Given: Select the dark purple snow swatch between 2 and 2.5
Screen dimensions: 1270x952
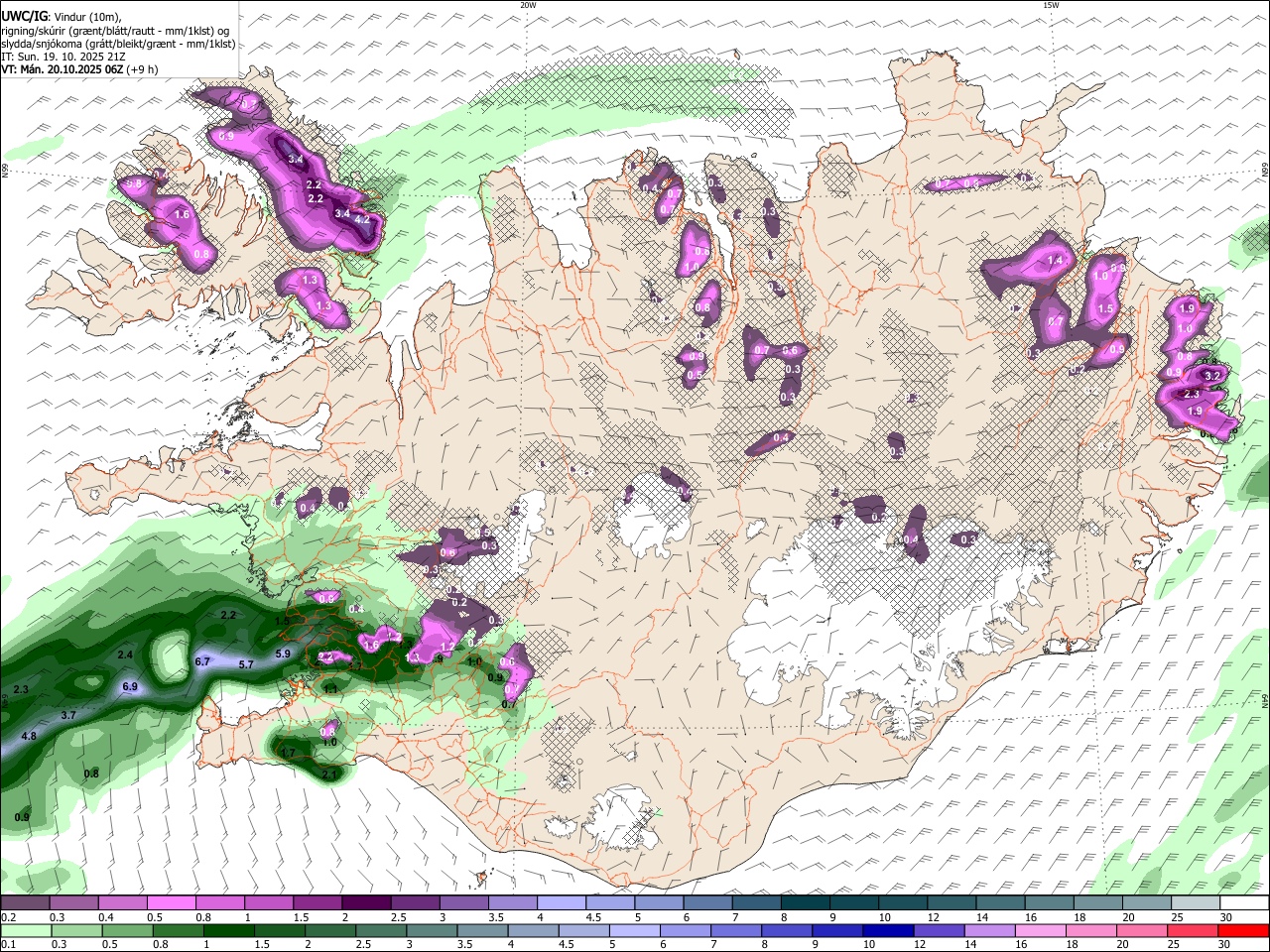Looking at the screenshot, I should (366, 903).
